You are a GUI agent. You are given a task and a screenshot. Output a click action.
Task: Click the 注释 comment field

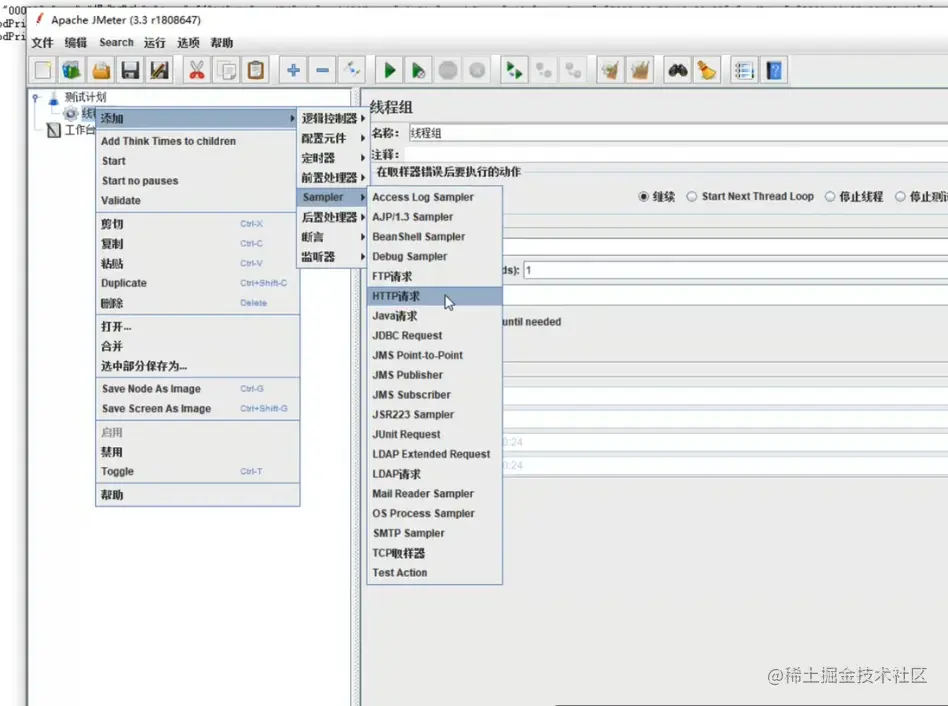676,155
